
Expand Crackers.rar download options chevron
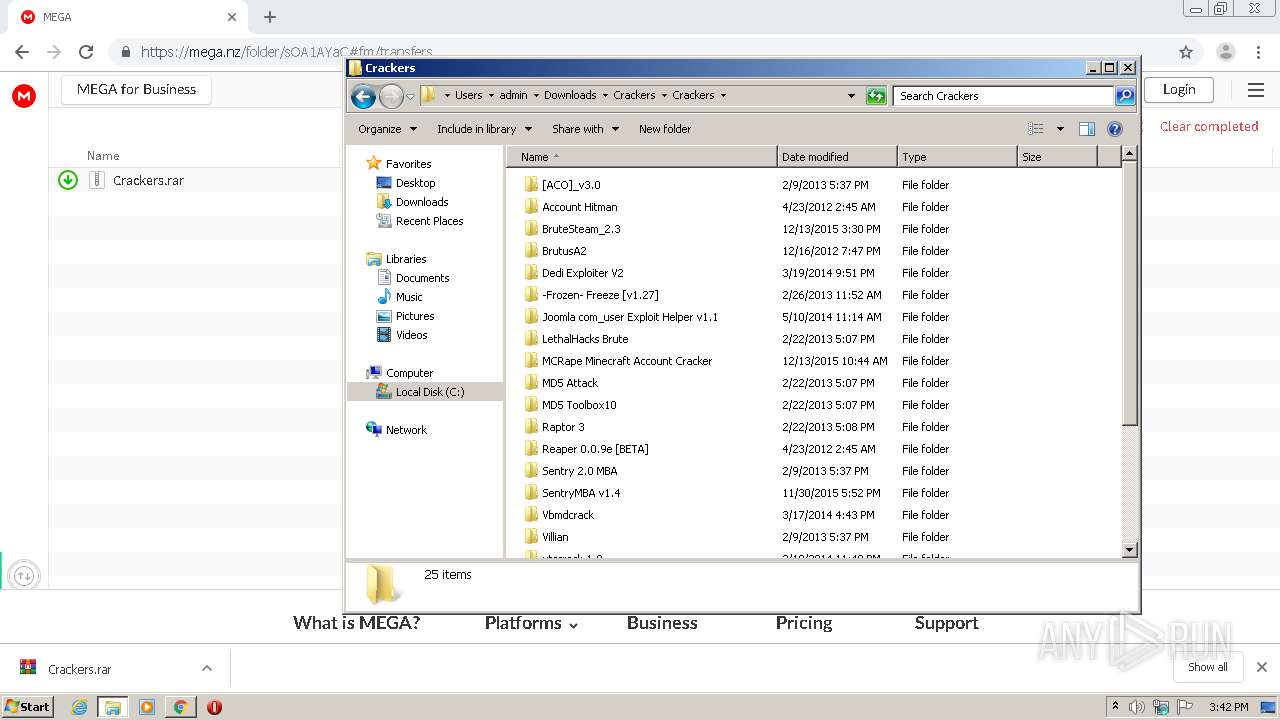tap(207, 668)
